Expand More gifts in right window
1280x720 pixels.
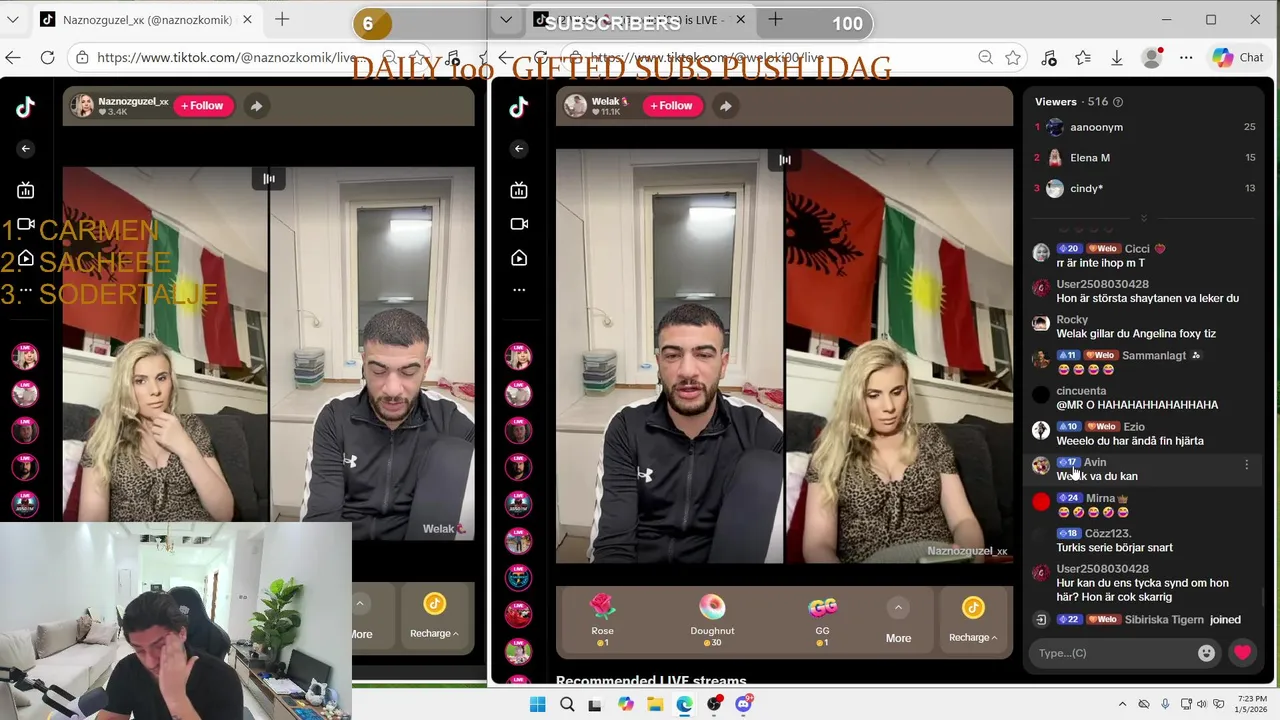coord(898,620)
